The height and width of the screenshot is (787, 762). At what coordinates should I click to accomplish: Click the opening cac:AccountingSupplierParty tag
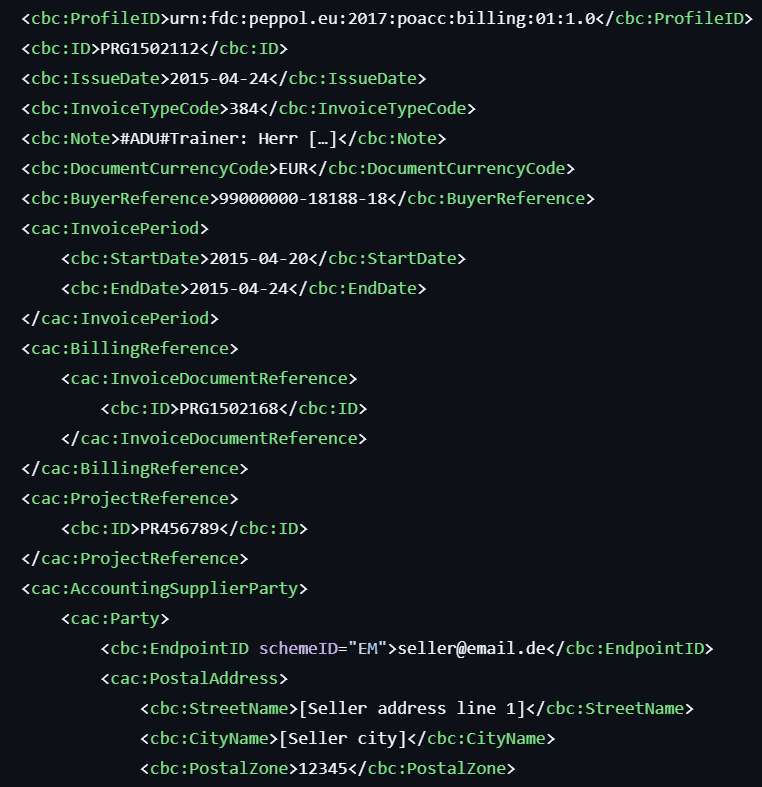point(165,588)
